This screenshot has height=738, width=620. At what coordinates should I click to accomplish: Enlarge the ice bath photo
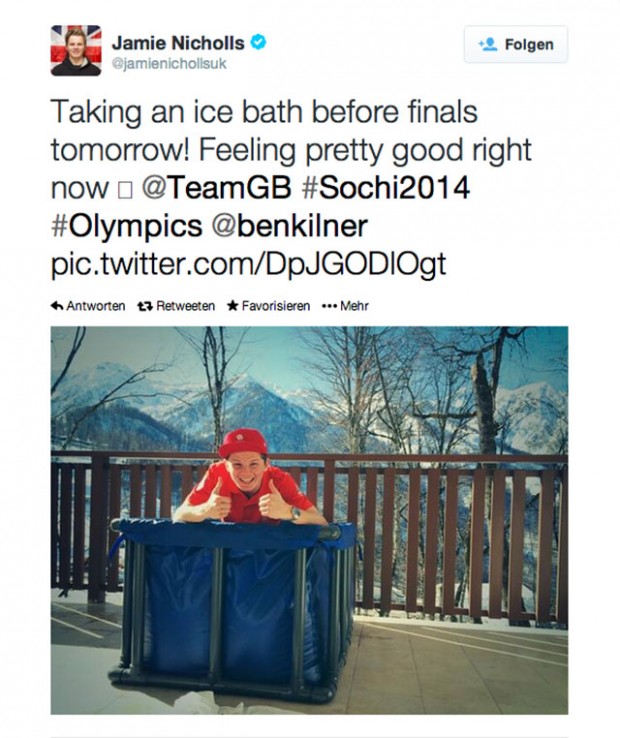309,520
